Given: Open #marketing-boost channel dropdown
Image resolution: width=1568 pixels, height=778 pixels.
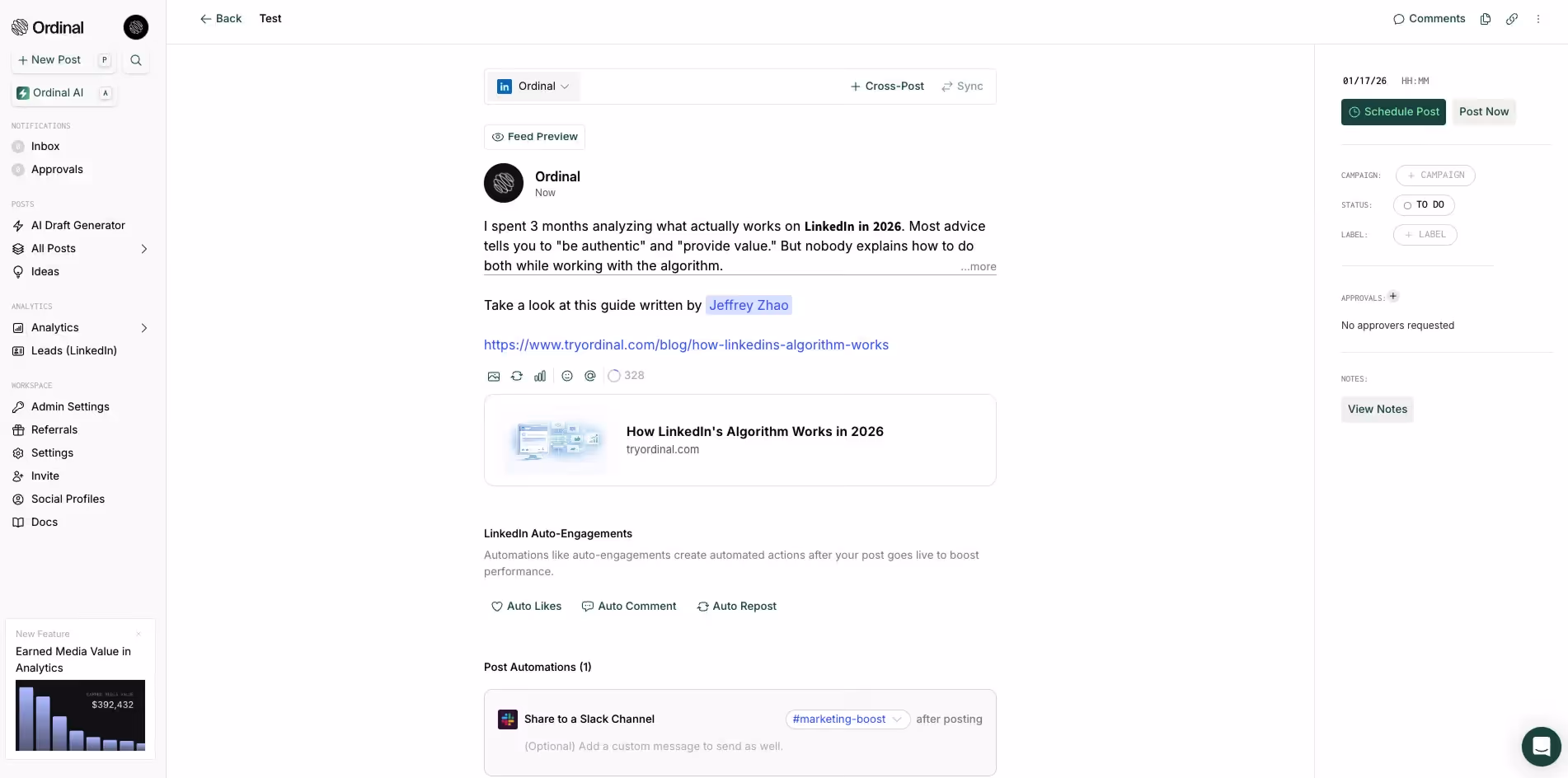Looking at the screenshot, I should pos(847,719).
